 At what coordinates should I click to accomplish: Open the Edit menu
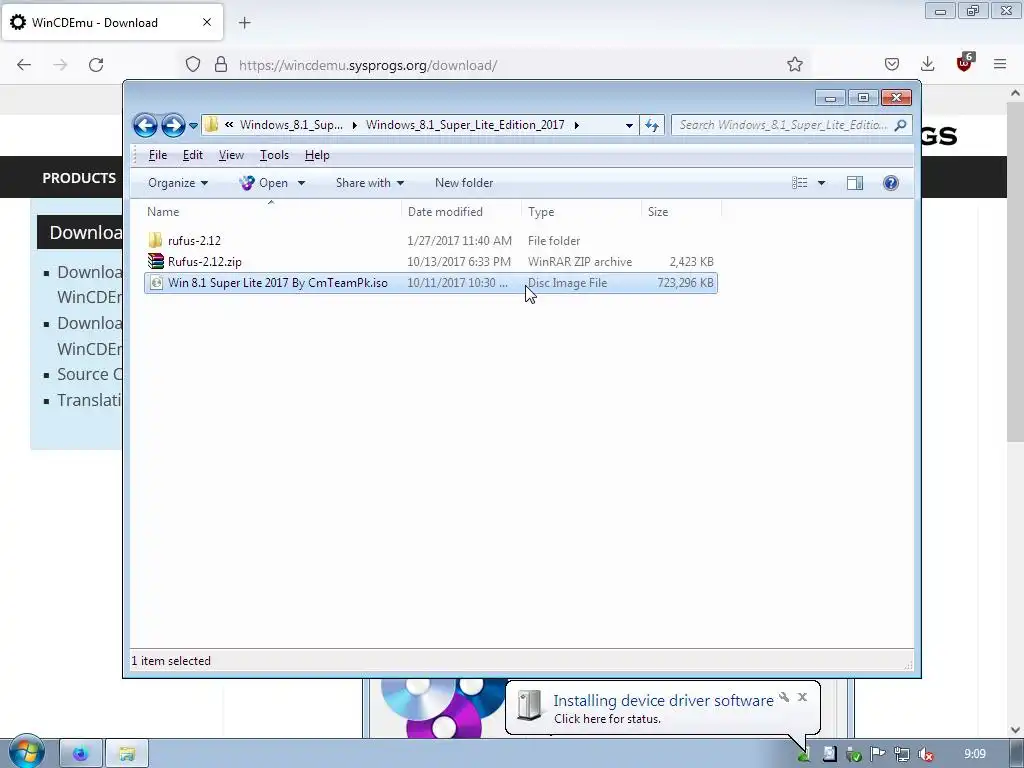[x=193, y=155]
